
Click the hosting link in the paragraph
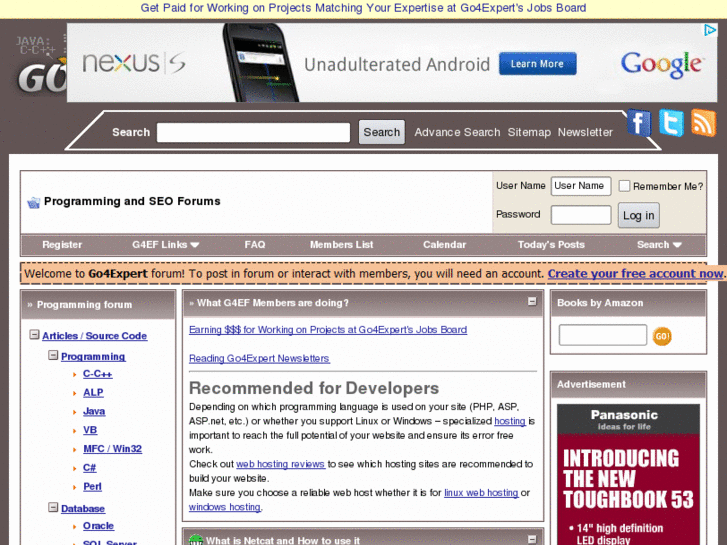pos(510,421)
